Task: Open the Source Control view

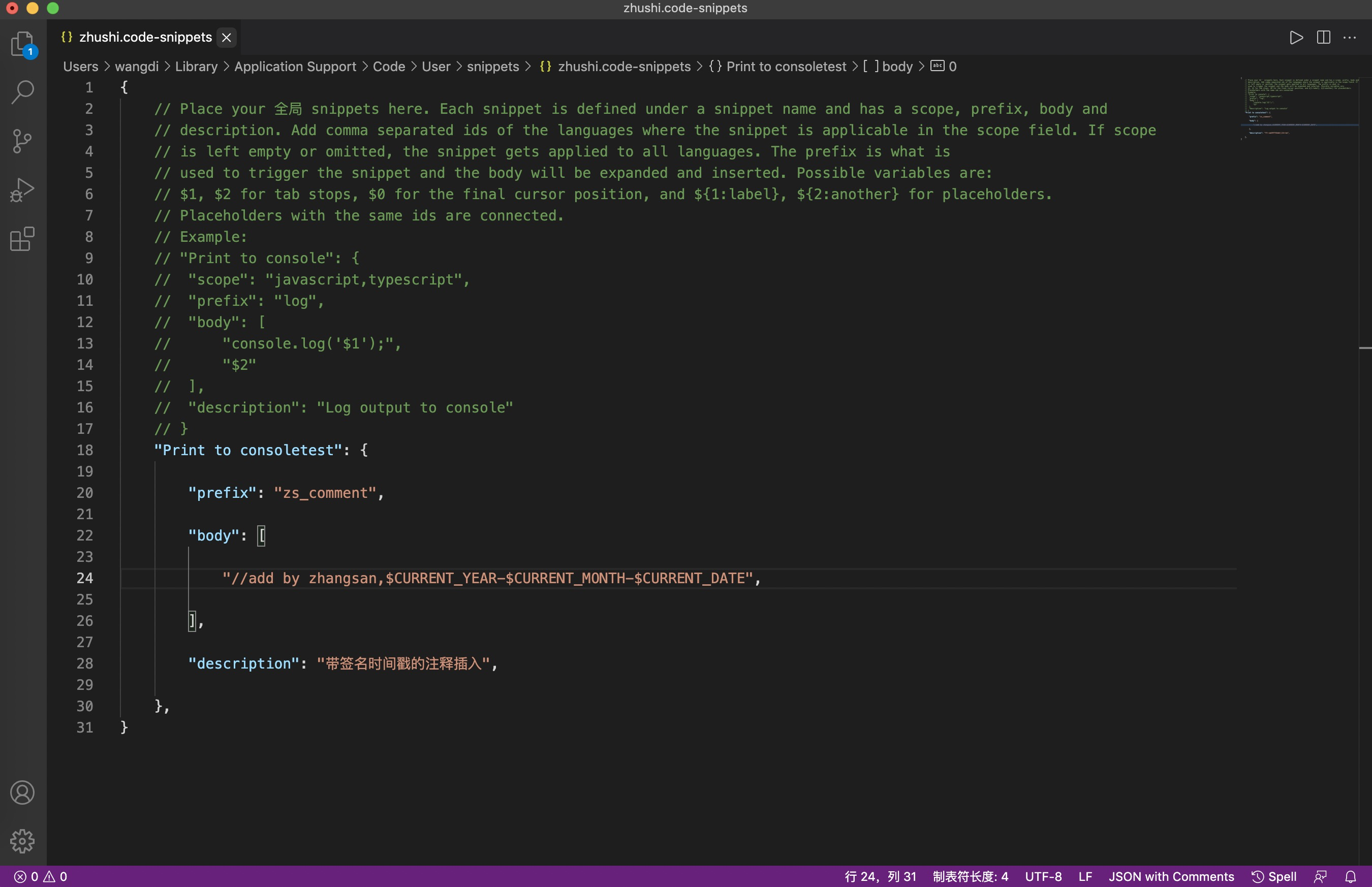Action: pos(22,141)
